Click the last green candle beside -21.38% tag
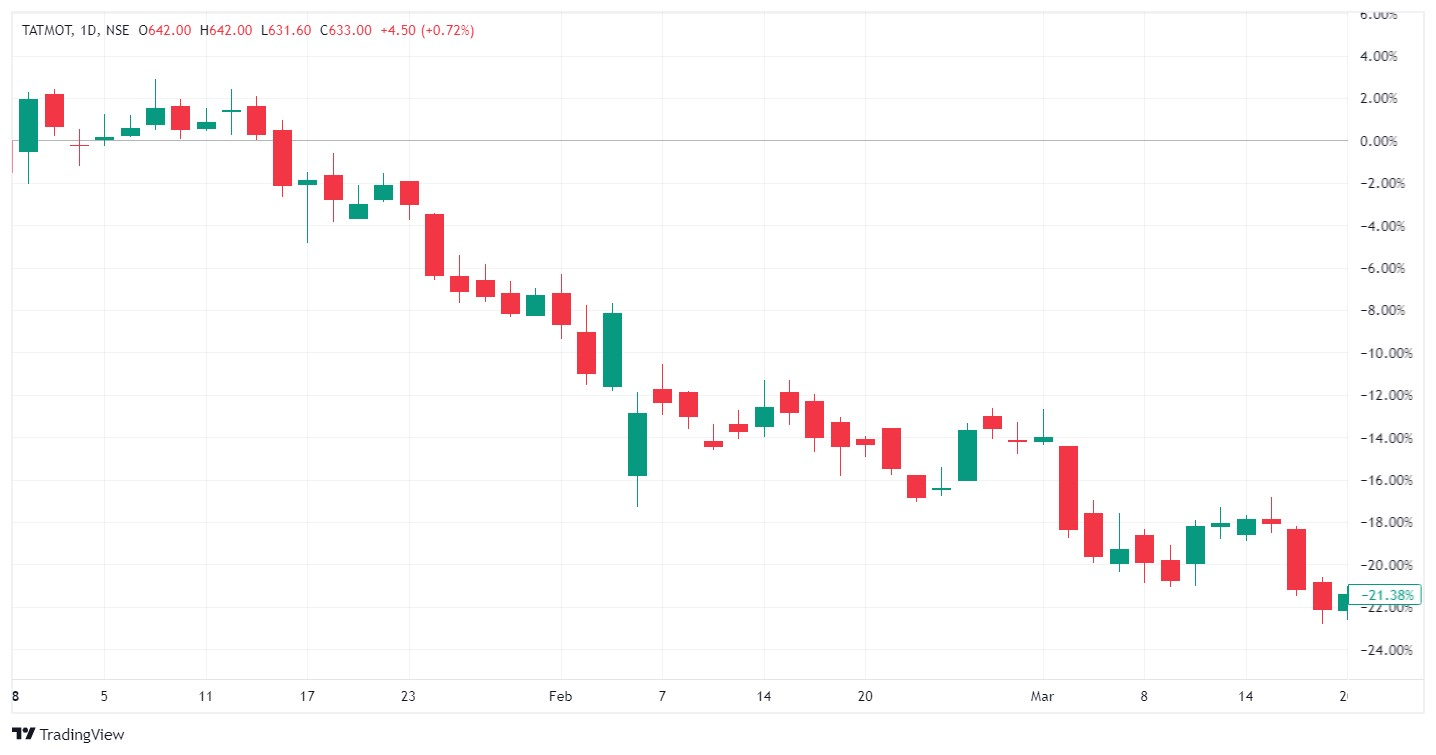 pos(1342,602)
